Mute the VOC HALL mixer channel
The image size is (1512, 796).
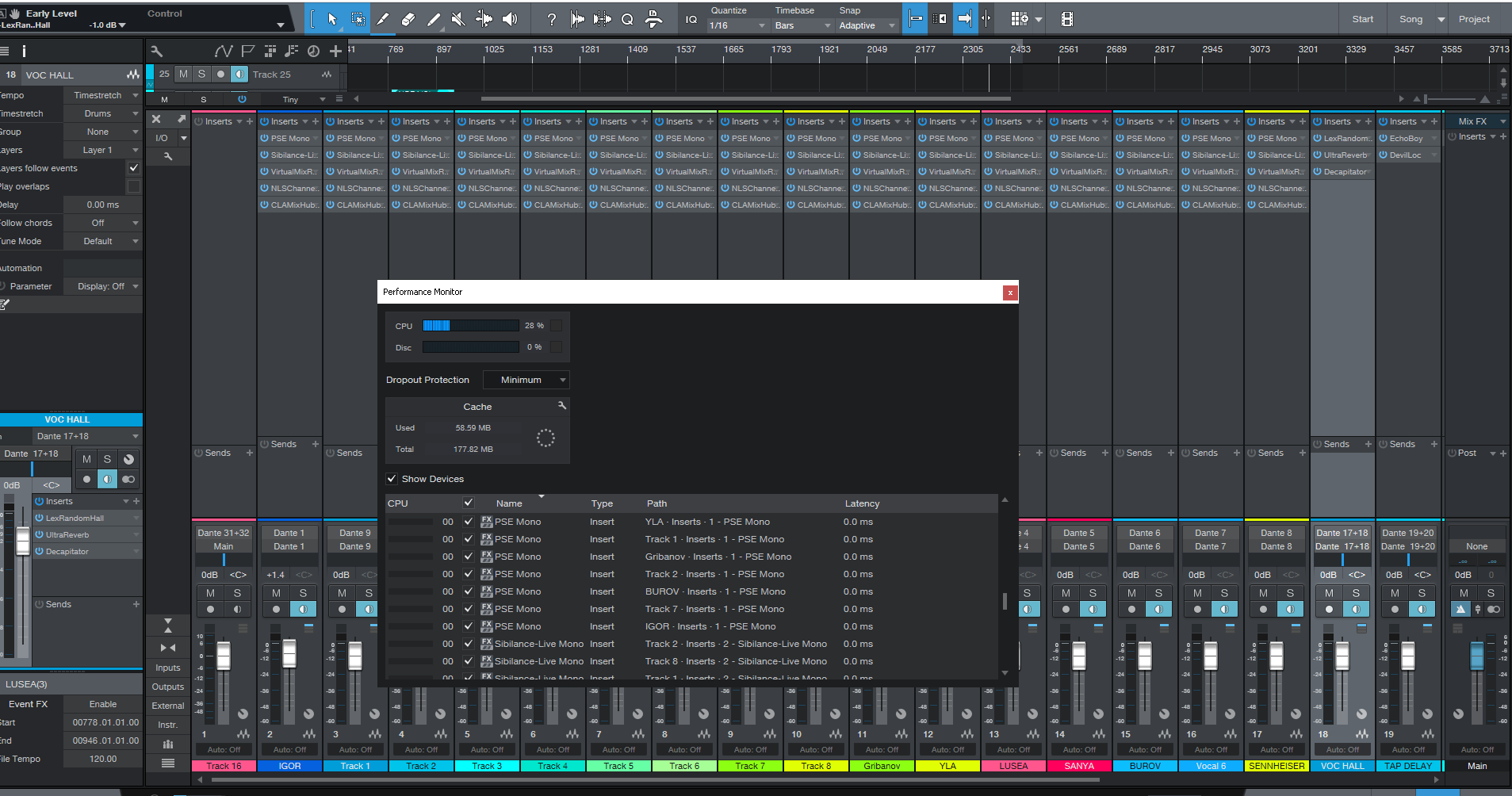pos(1329,593)
